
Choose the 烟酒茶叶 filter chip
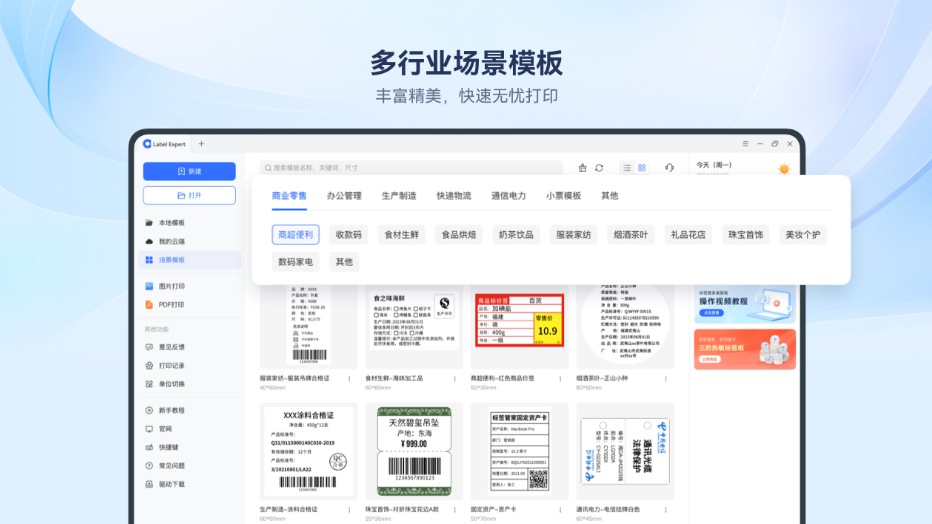[x=631, y=235]
